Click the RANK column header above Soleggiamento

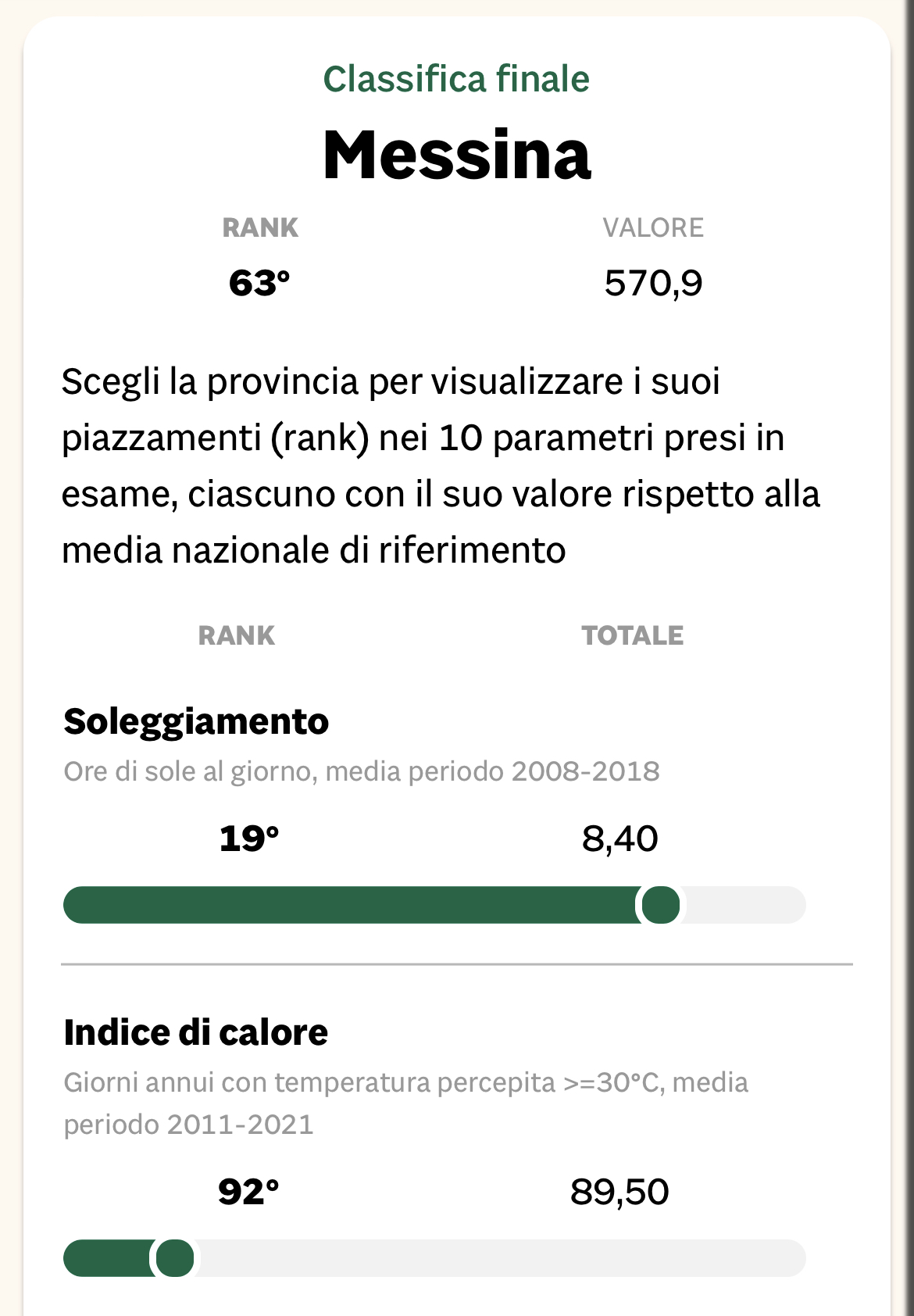(x=237, y=635)
